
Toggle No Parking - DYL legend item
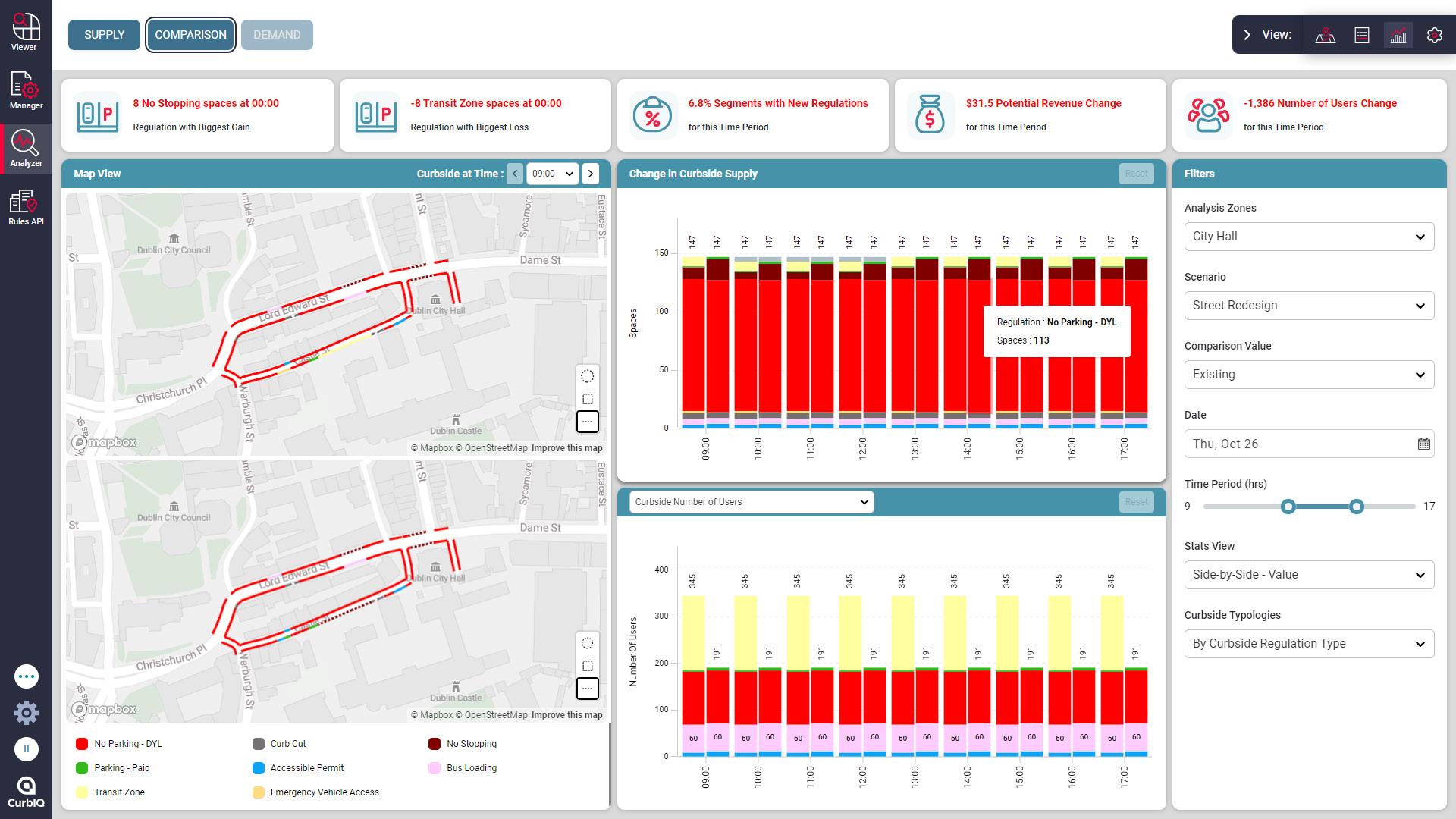[120, 744]
